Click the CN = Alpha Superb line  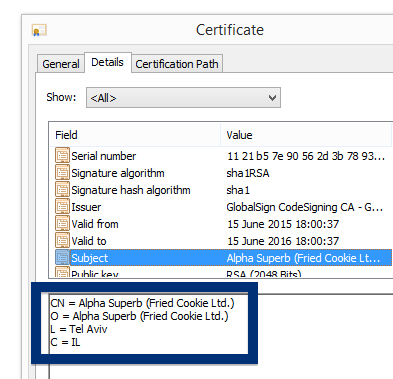coord(142,303)
